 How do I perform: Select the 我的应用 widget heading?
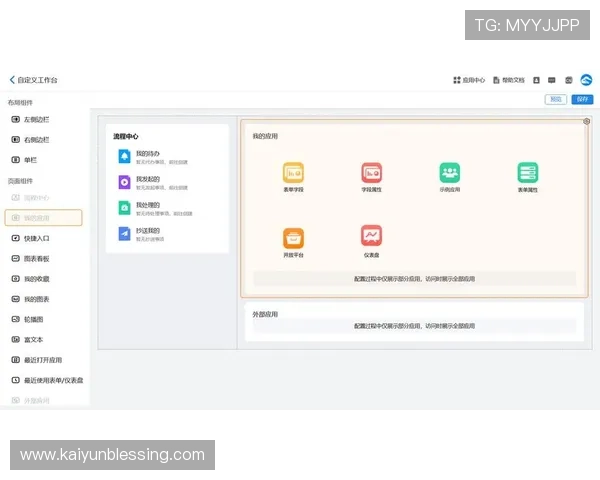(x=265, y=136)
